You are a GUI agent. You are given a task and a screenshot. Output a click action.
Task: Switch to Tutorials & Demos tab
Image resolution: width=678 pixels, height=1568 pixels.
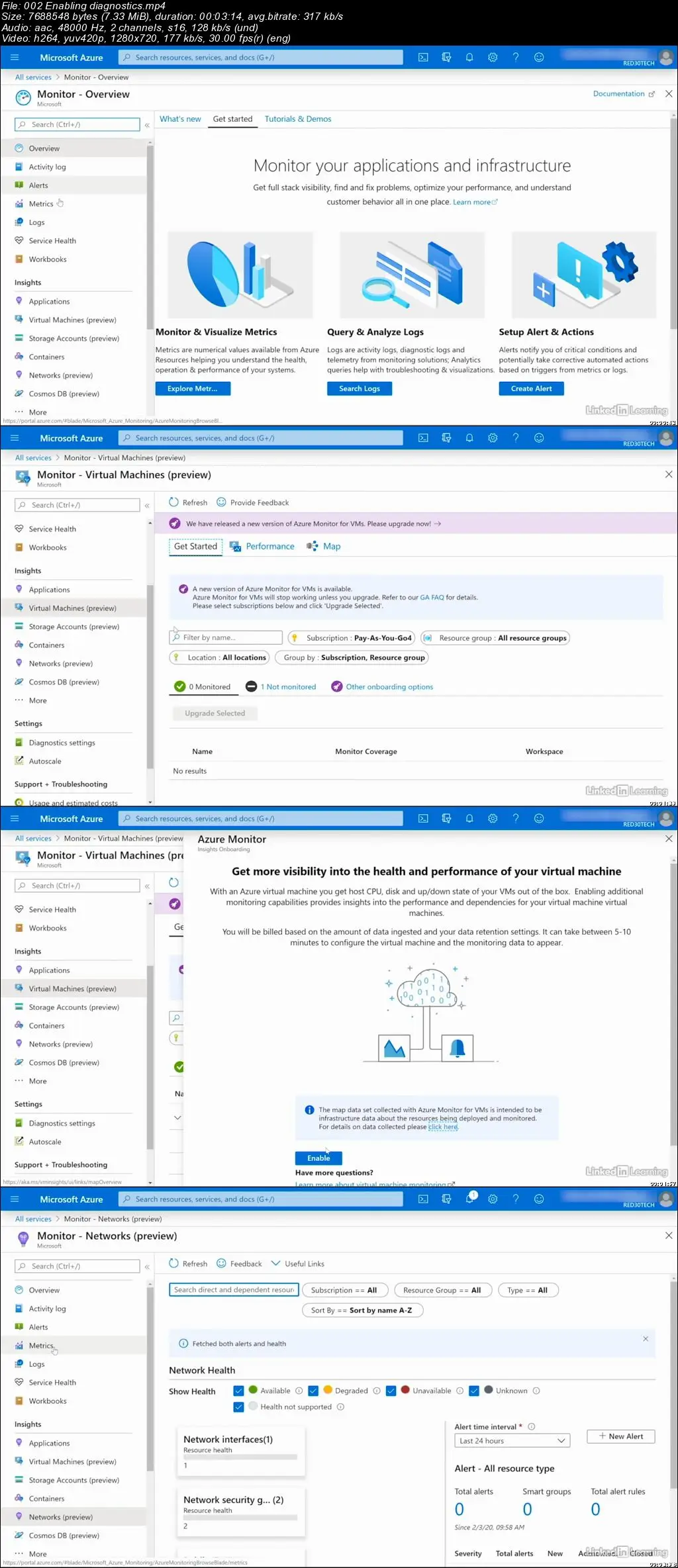click(x=298, y=119)
